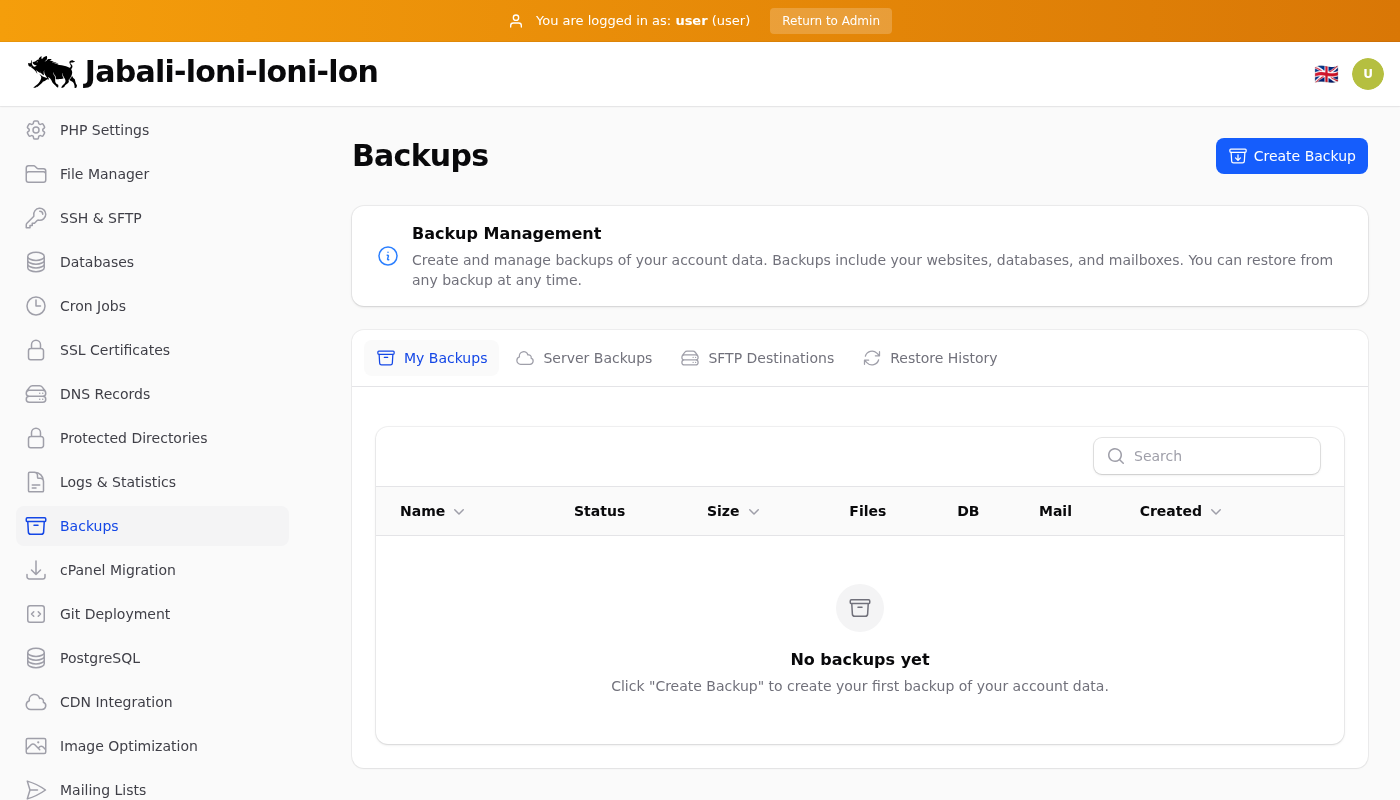The height and width of the screenshot is (800, 1400).
Task: Click the Git Deployment code icon
Action: (36, 614)
